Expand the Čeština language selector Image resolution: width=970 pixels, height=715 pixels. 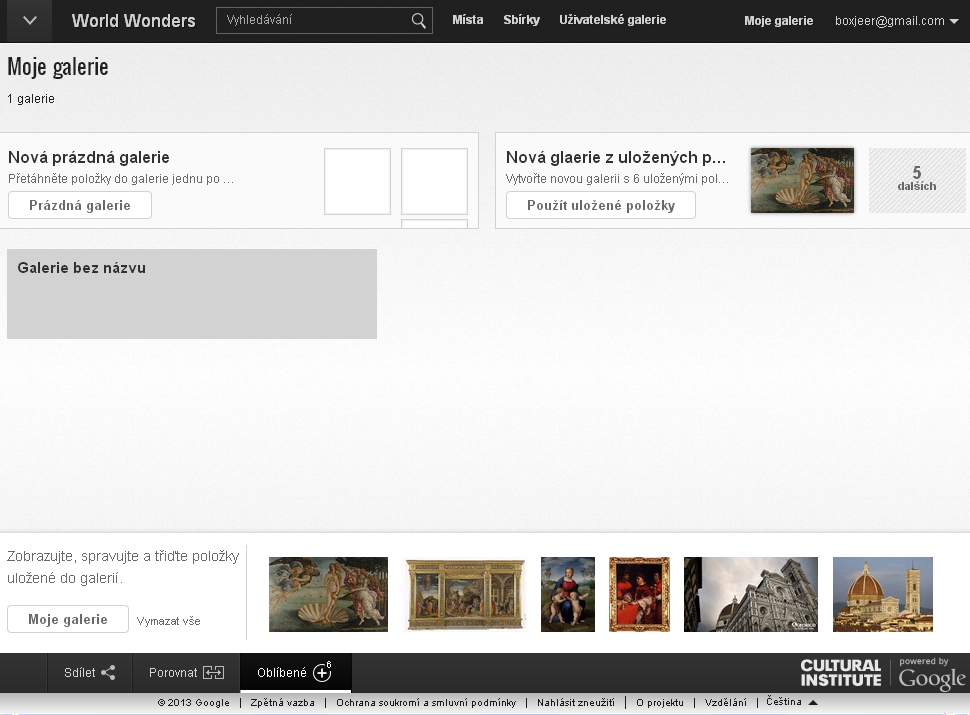pyautogui.click(x=791, y=702)
